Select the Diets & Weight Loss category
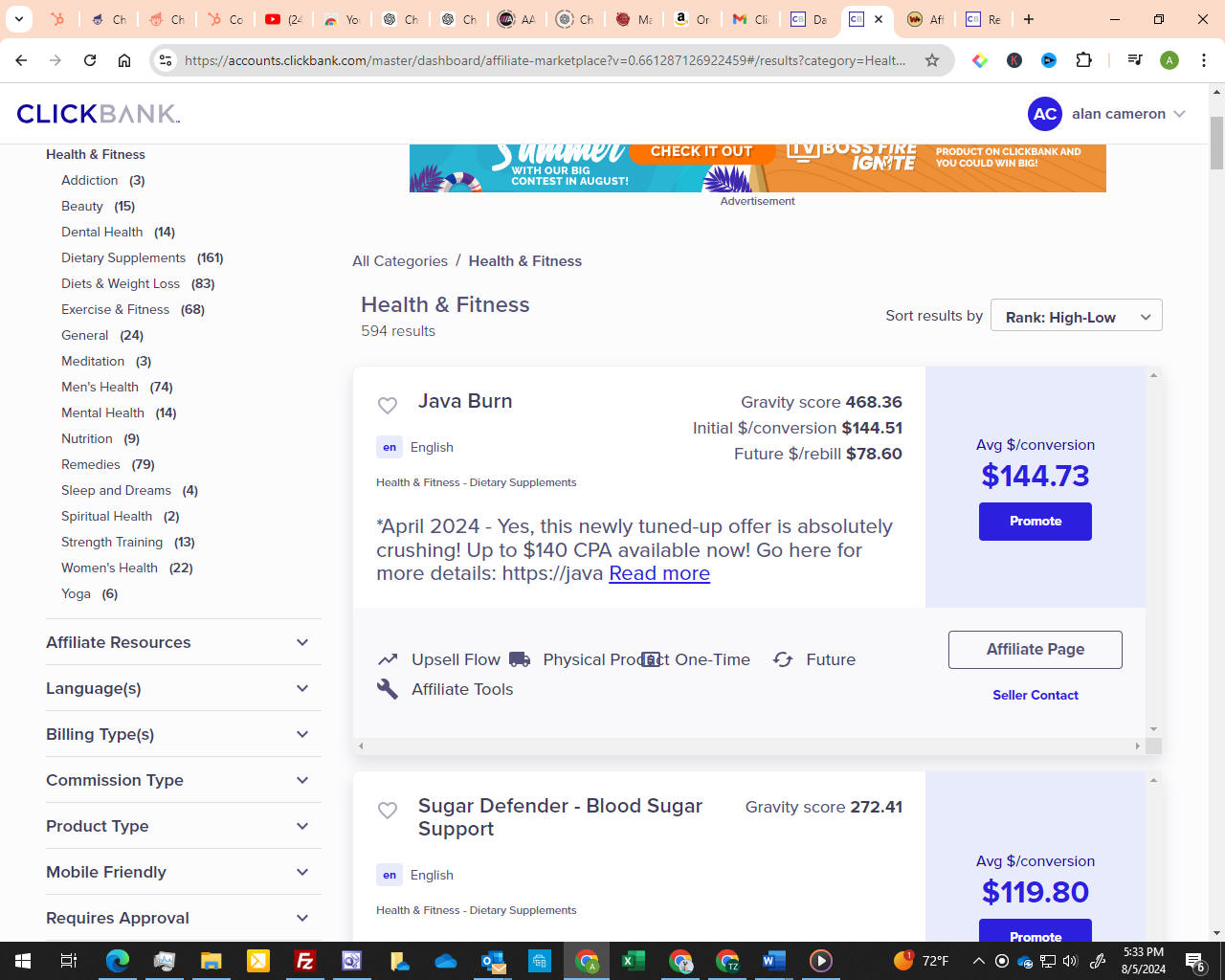Viewport: 1225px width, 980px height. coord(121,283)
